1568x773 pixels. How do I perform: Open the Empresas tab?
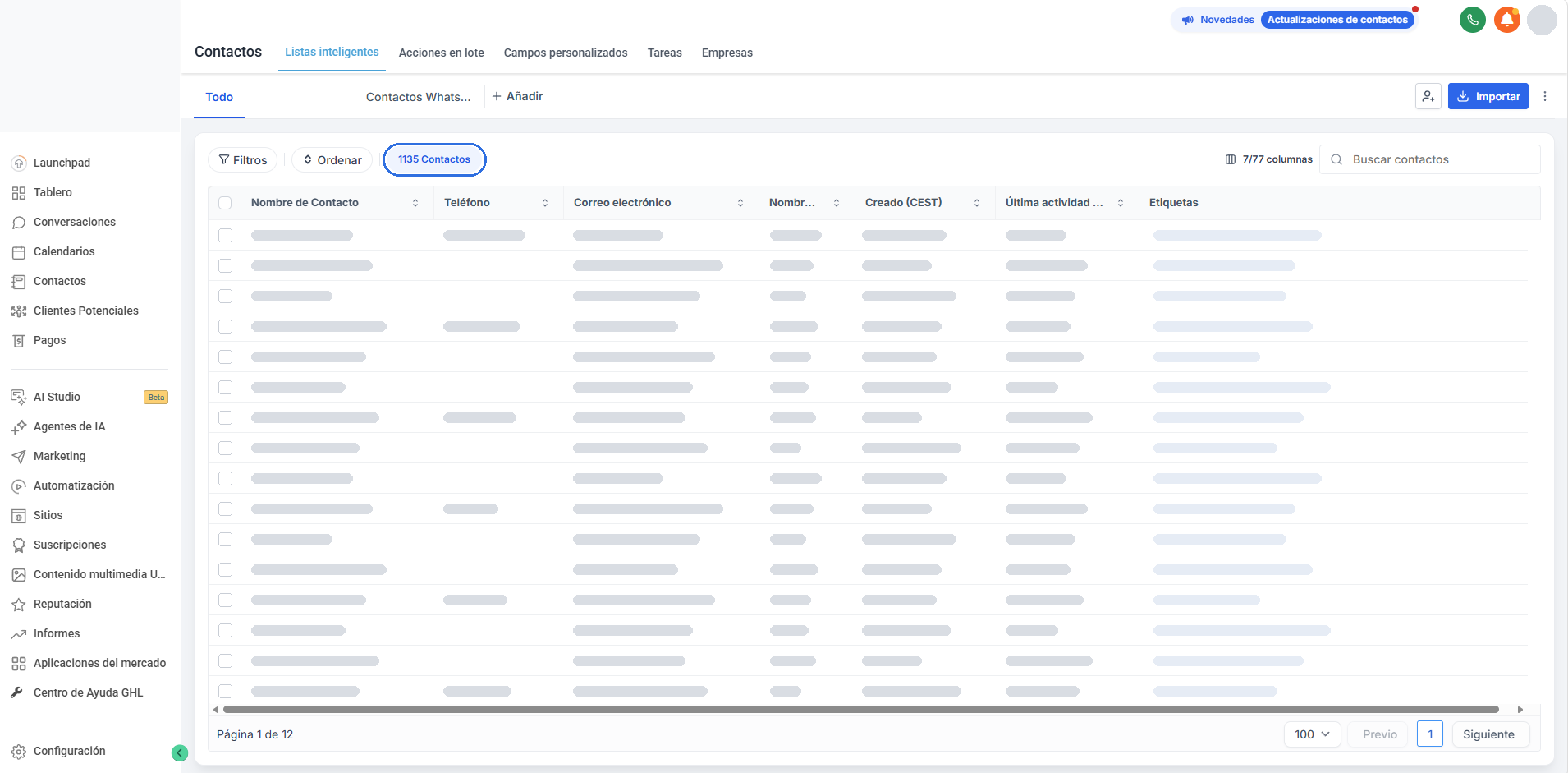(x=727, y=53)
